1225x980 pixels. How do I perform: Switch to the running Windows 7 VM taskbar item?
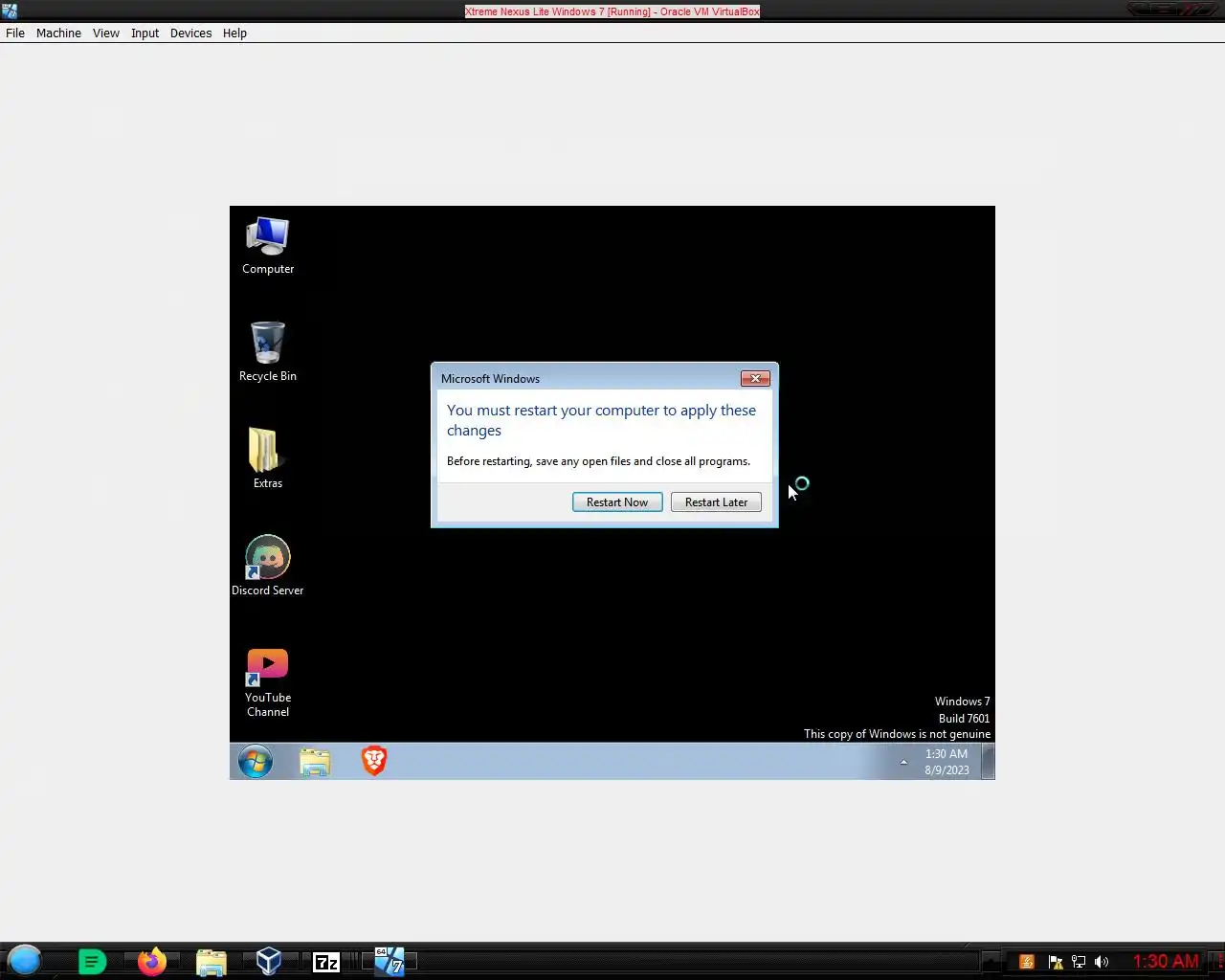pos(389,961)
